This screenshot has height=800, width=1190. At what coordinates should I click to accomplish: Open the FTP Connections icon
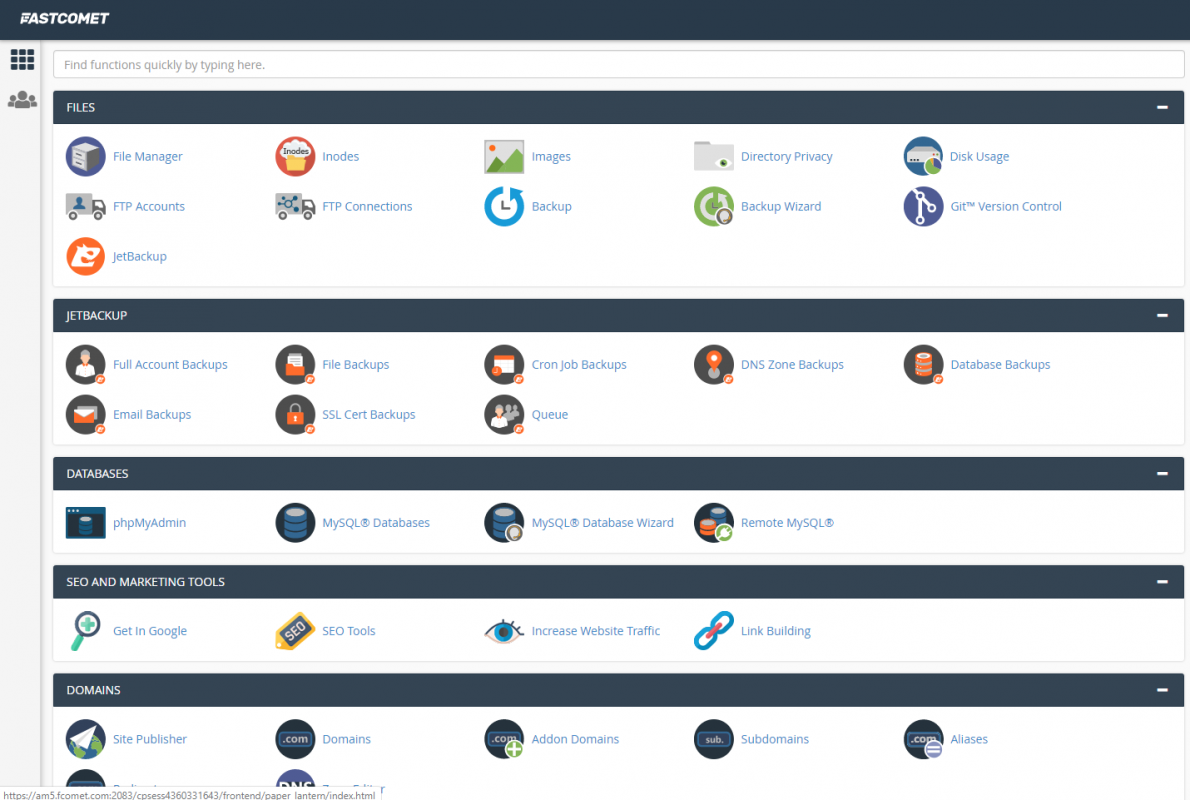[294, 206]
